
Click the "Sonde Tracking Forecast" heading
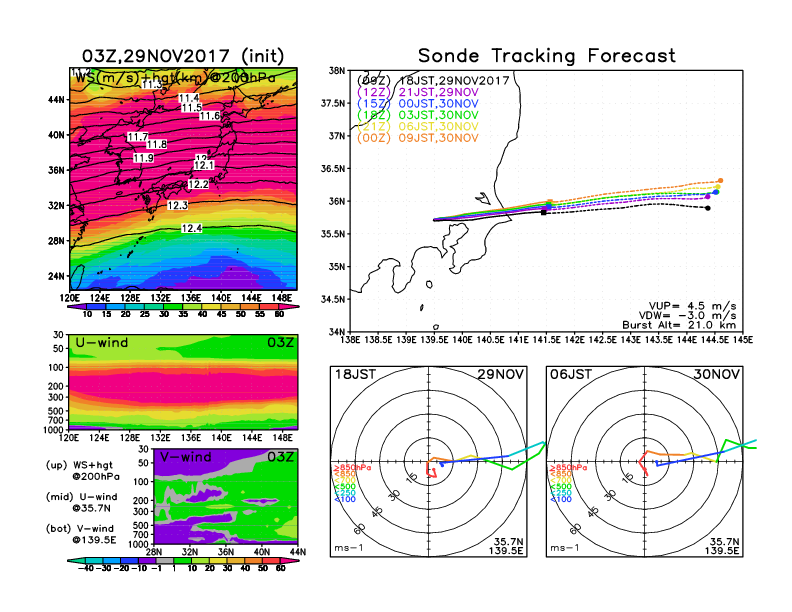[547, 56]
